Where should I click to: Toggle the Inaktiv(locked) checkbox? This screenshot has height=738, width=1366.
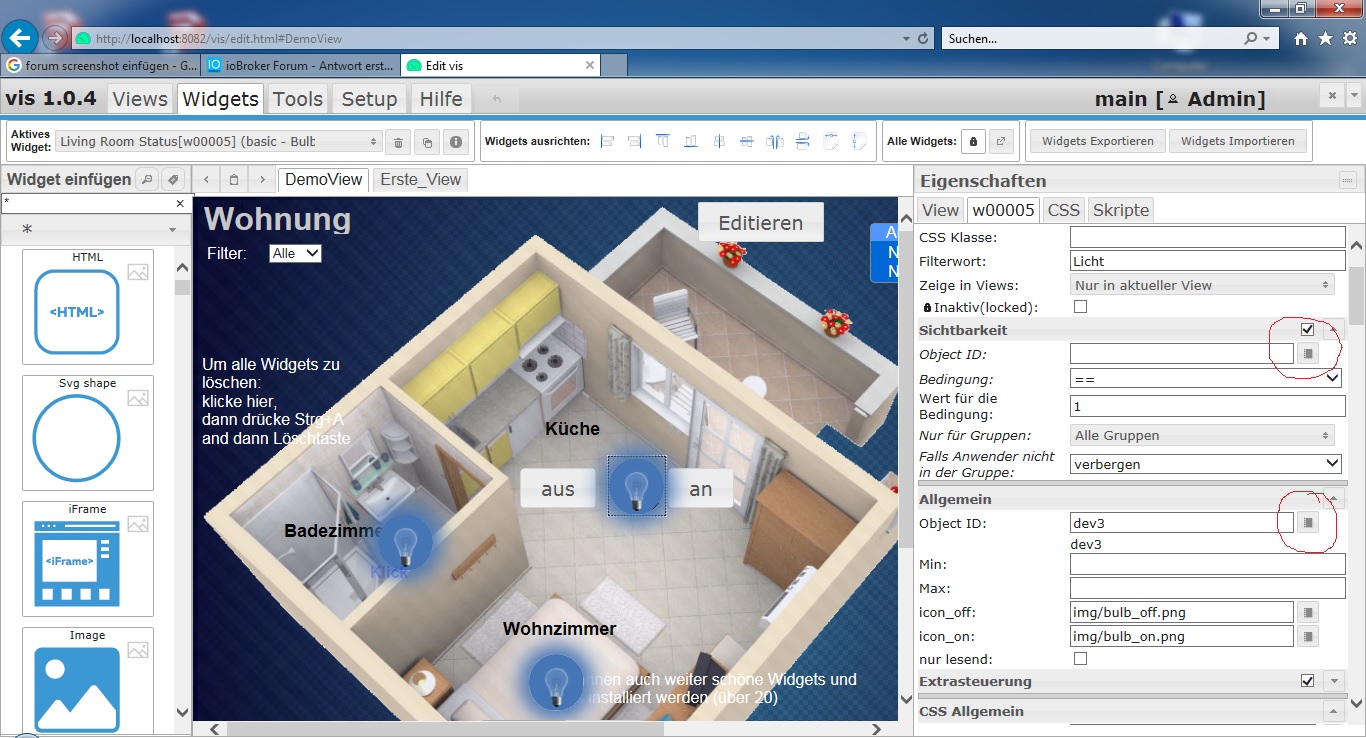(x=1080, y=307)
